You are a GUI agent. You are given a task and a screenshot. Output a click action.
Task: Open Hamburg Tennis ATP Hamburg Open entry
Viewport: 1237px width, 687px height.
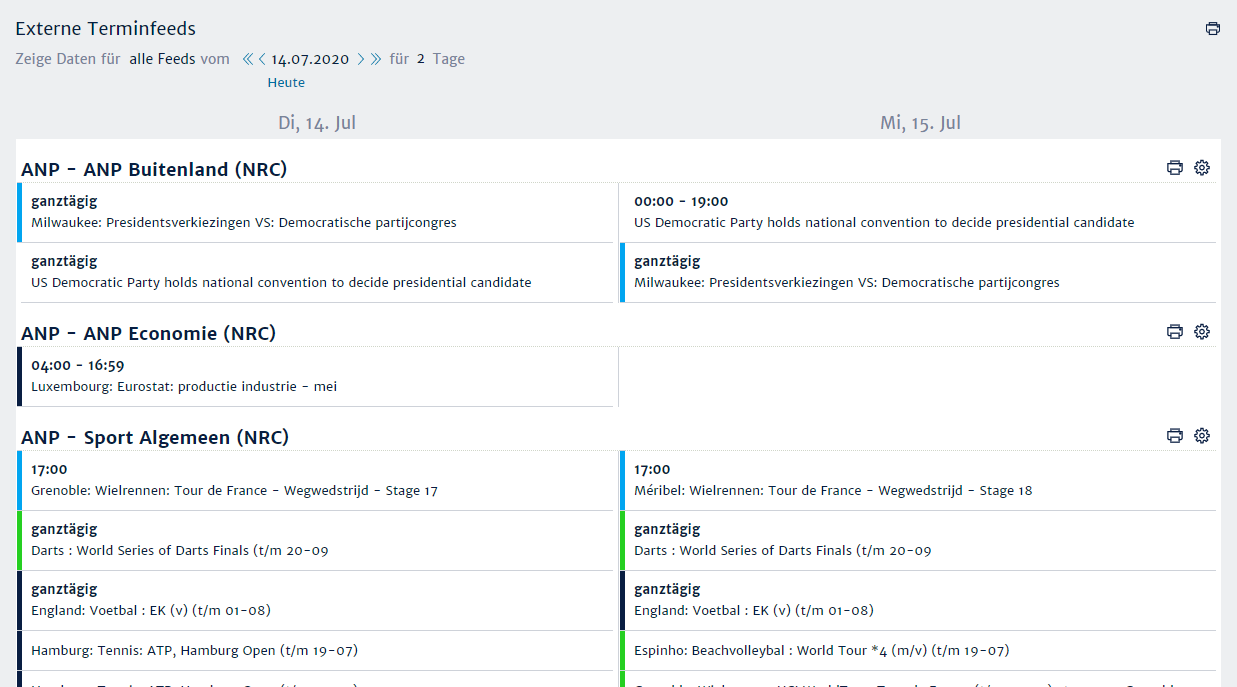point(316,650)
